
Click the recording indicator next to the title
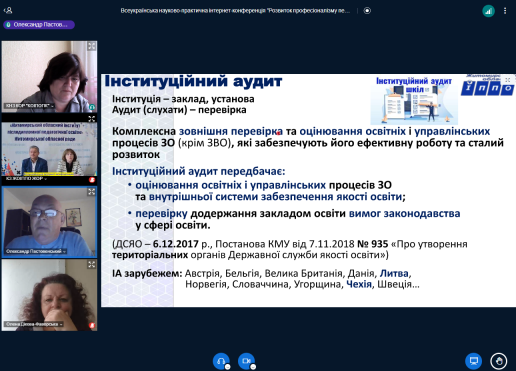pos(367,11)
